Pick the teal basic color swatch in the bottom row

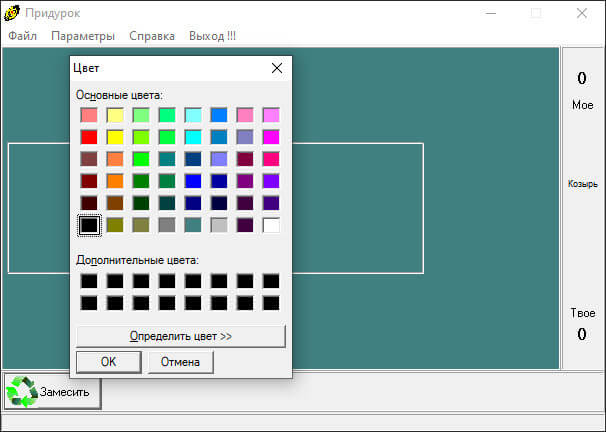pyautogui.click(x=193, y=225)
